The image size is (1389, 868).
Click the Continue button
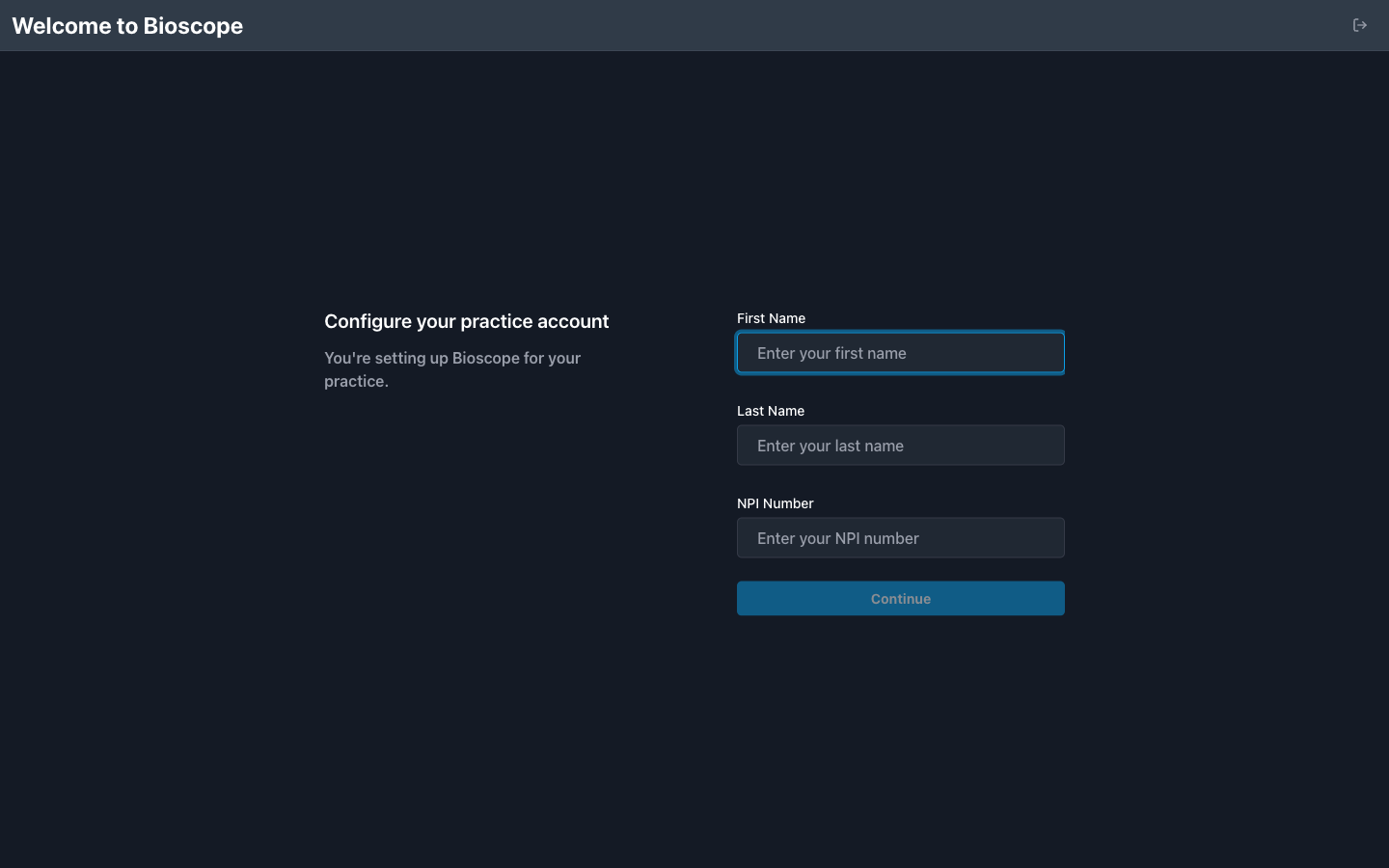[x=901, y=599]
